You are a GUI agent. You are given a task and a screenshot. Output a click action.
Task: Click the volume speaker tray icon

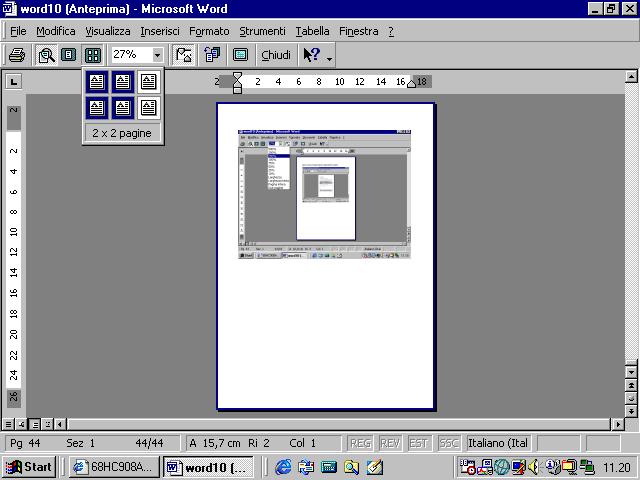533,467
